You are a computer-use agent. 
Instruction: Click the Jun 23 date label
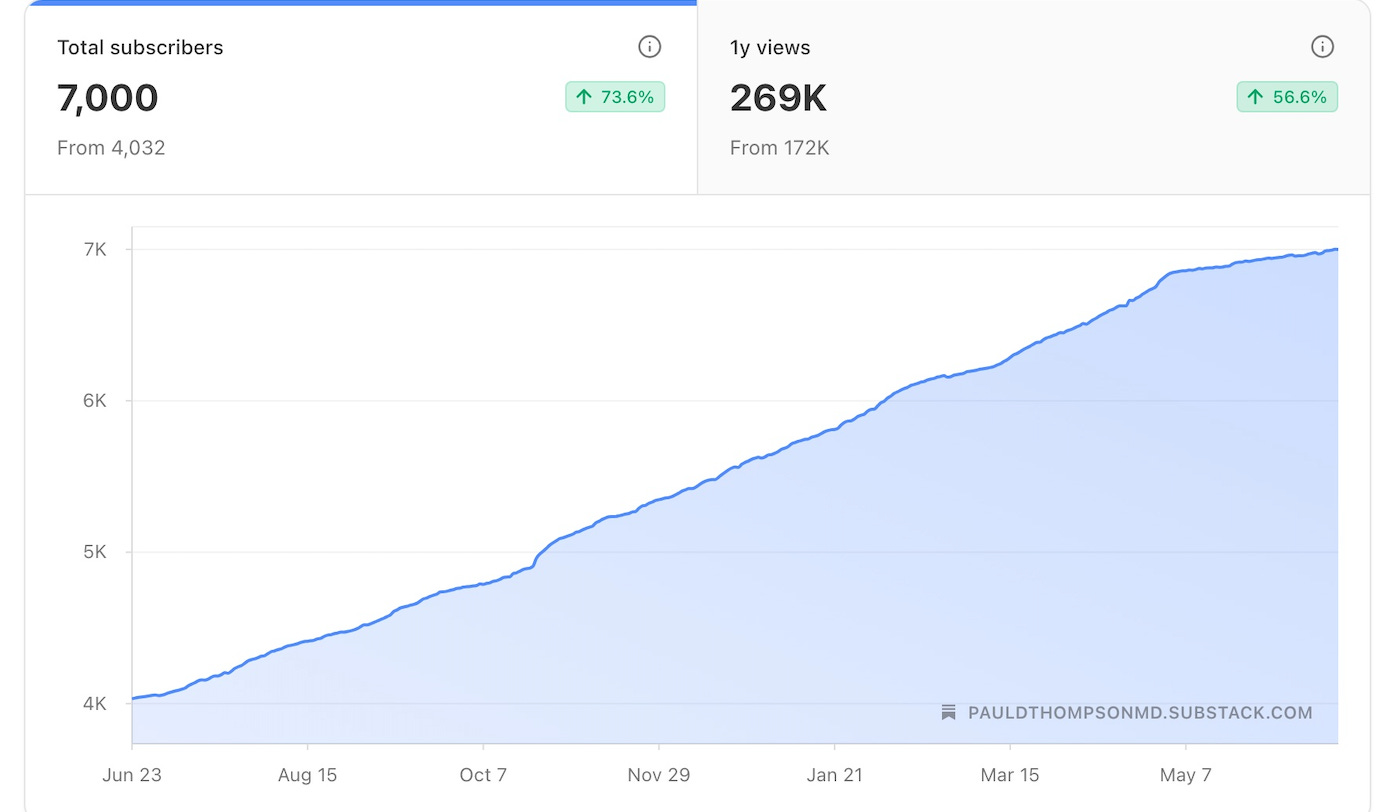tap(131, 775)
